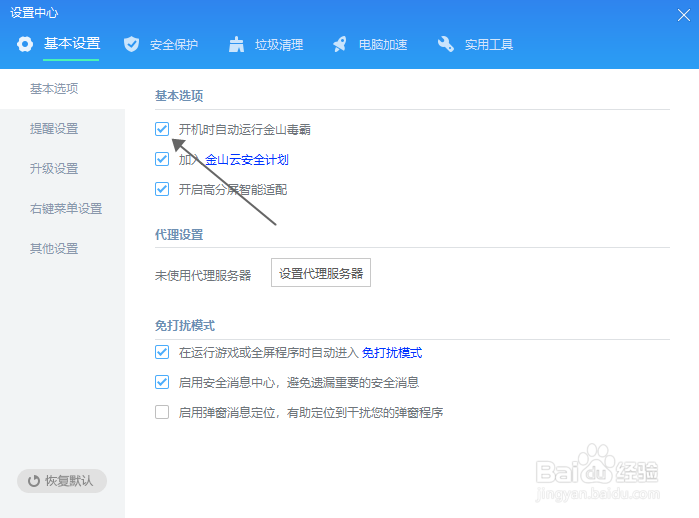Open the blue 免打扰模式 link
The width and height of the screenshot is (699, 518).
(x=392, y=353)
